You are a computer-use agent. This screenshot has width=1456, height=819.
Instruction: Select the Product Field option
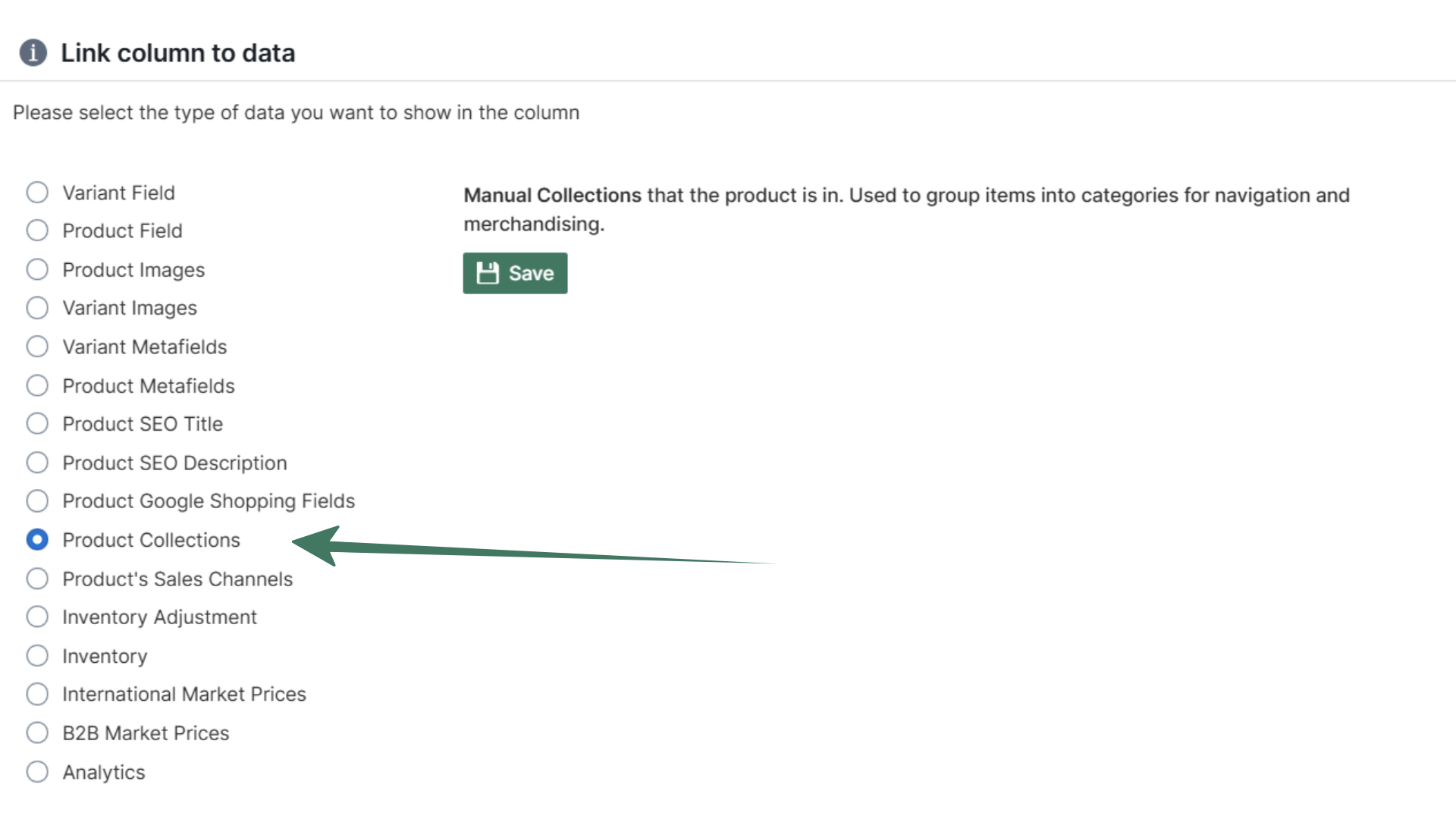pos(37,231)
